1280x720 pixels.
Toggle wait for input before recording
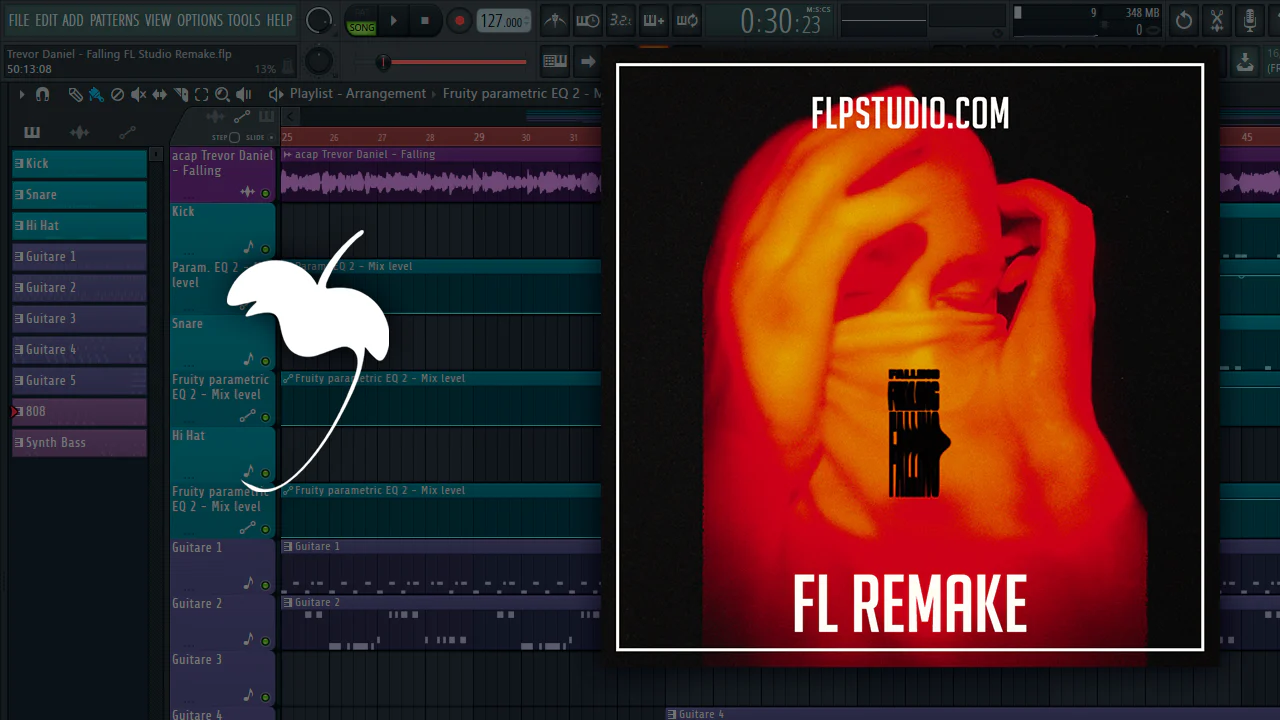point(588,20)
